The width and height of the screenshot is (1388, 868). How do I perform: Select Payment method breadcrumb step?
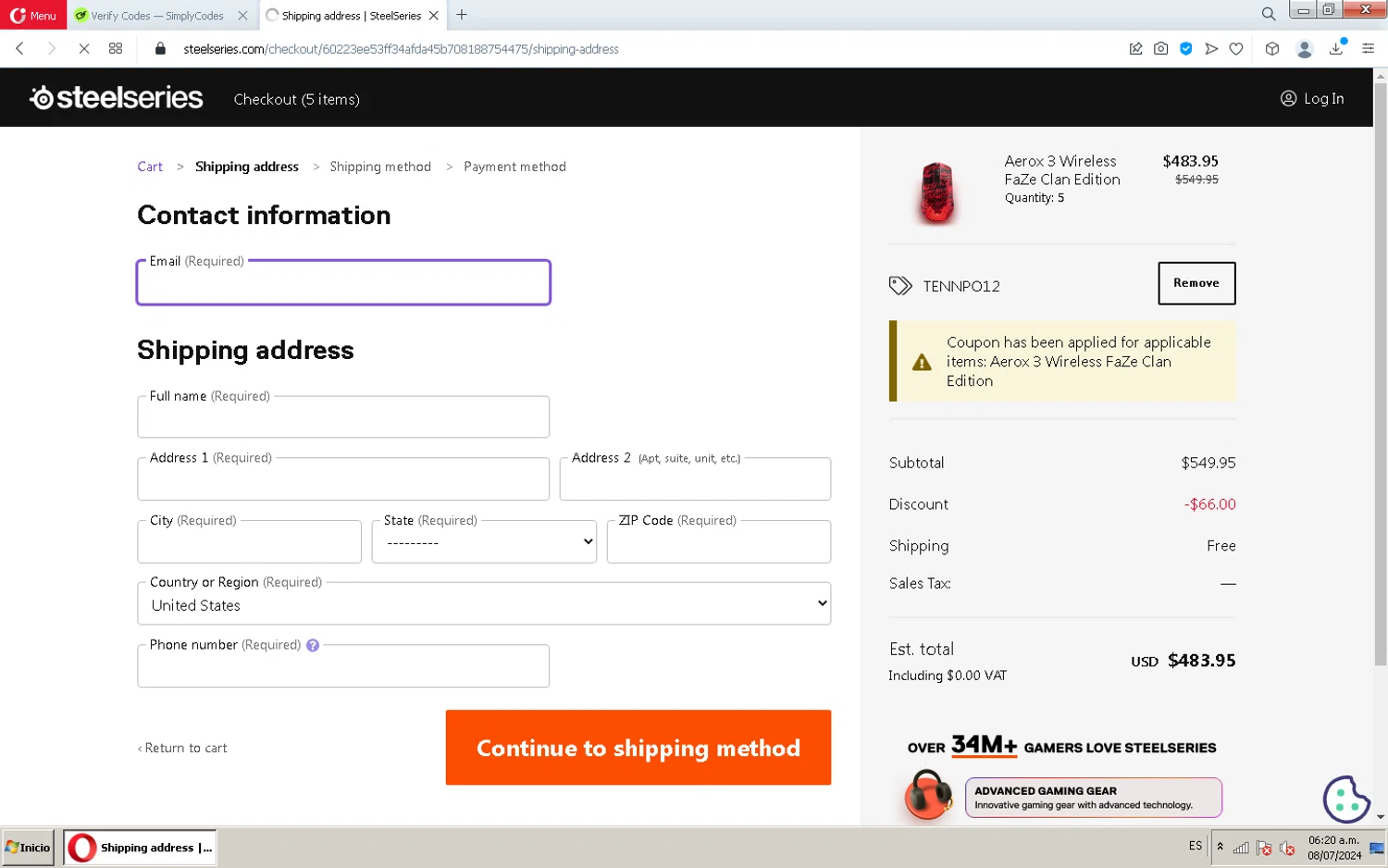514,167
